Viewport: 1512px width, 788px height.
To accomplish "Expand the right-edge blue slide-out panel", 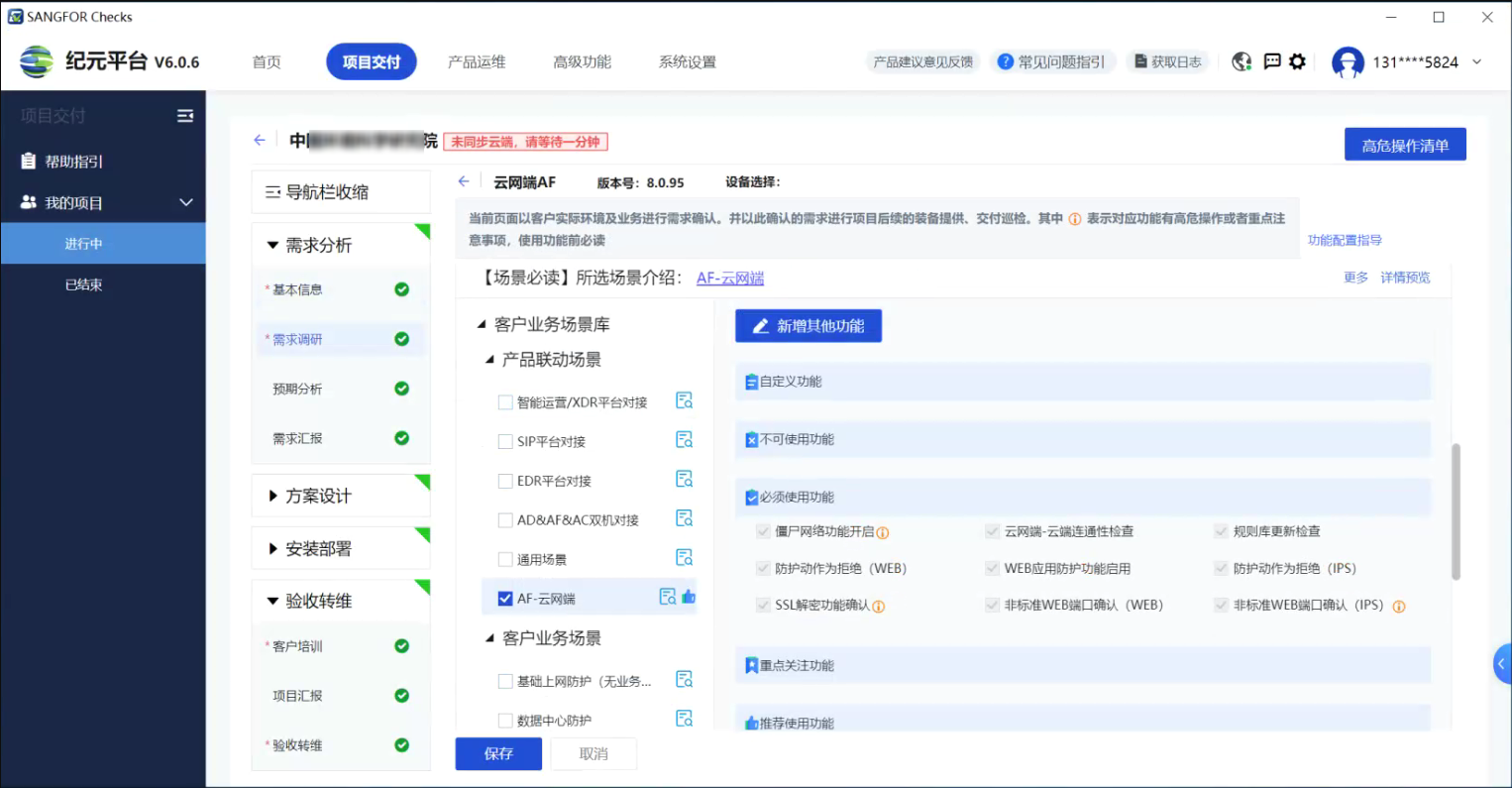I will point(1501,664).
